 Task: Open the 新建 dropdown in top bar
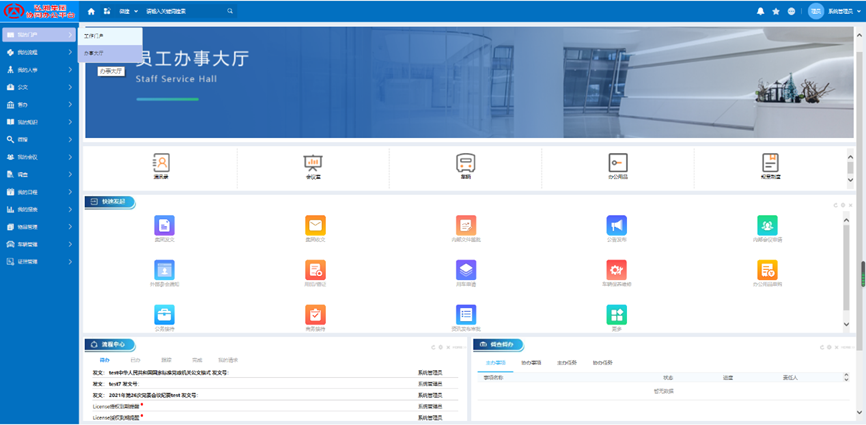tap(129, 11)
